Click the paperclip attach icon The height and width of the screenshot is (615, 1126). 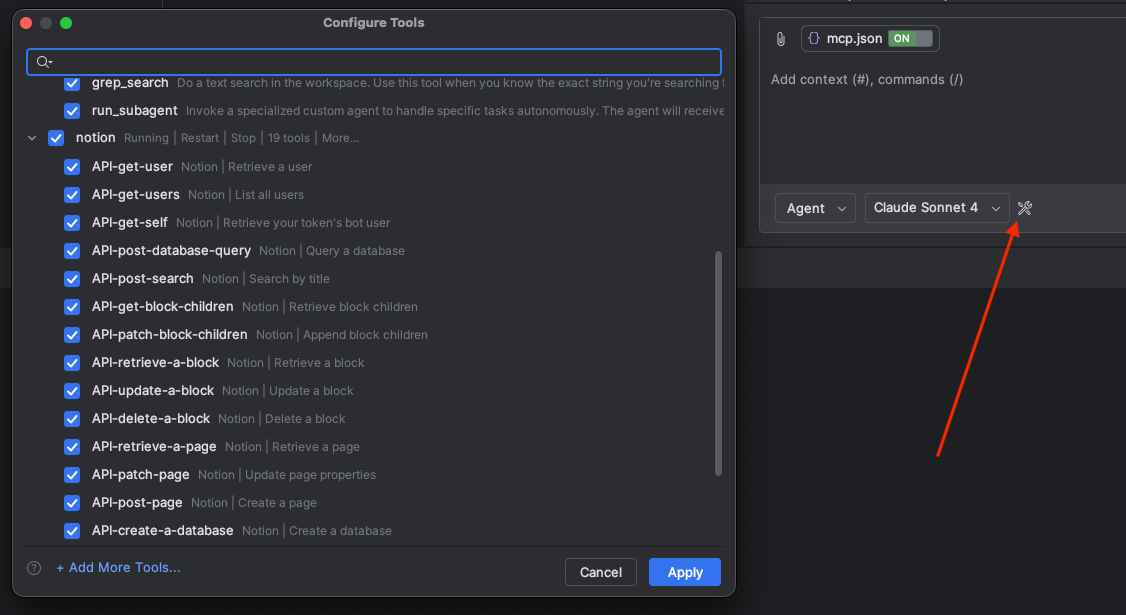[x=781, y=39]
